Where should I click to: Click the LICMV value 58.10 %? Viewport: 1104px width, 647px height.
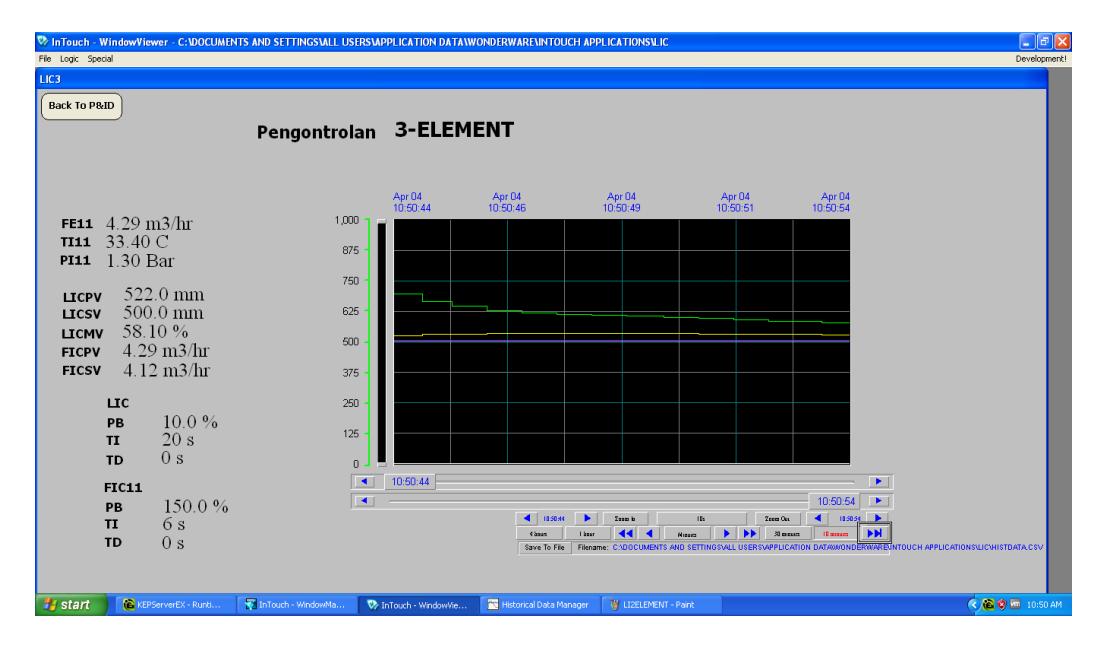155,332
